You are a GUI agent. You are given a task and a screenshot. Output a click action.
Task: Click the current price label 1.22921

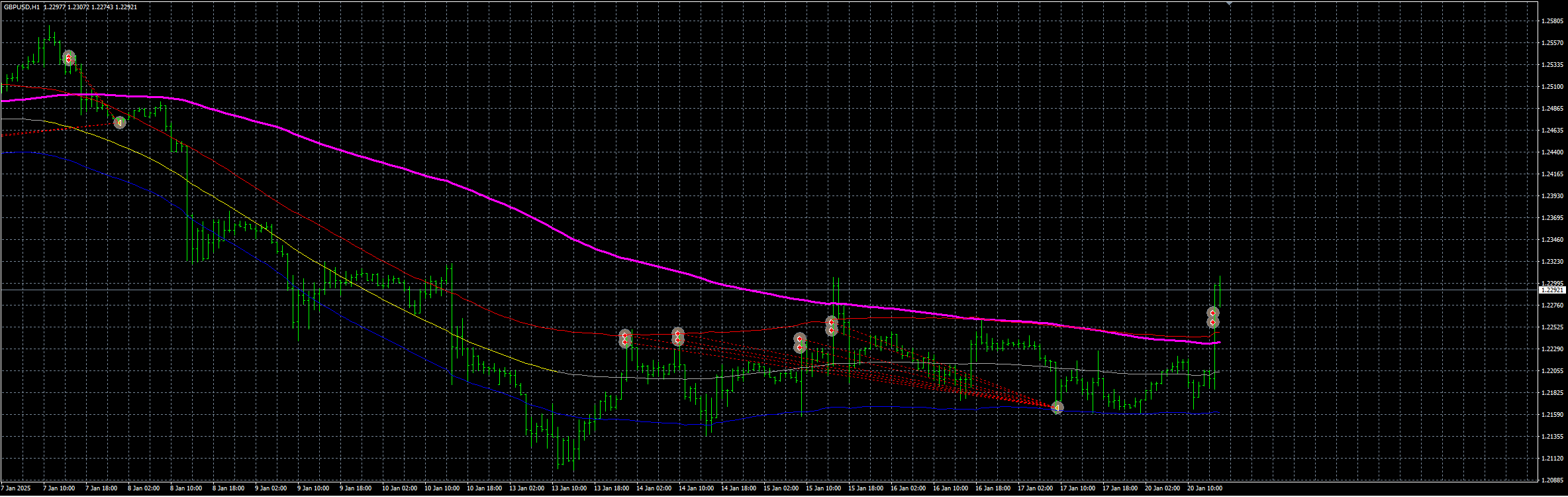1552,290
